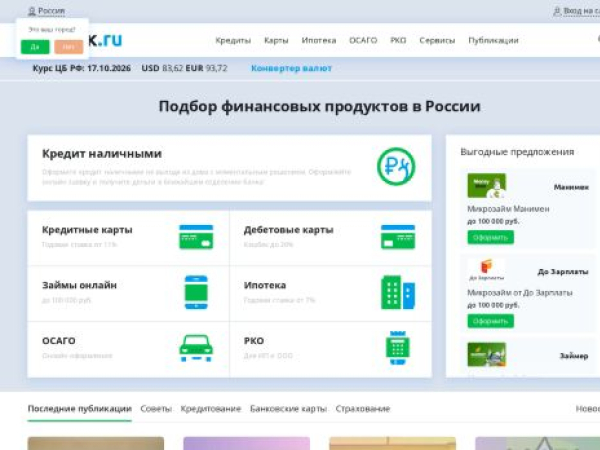Open the Ипотека title in the product grid
The image size is (600, 450).
[265, 285]
